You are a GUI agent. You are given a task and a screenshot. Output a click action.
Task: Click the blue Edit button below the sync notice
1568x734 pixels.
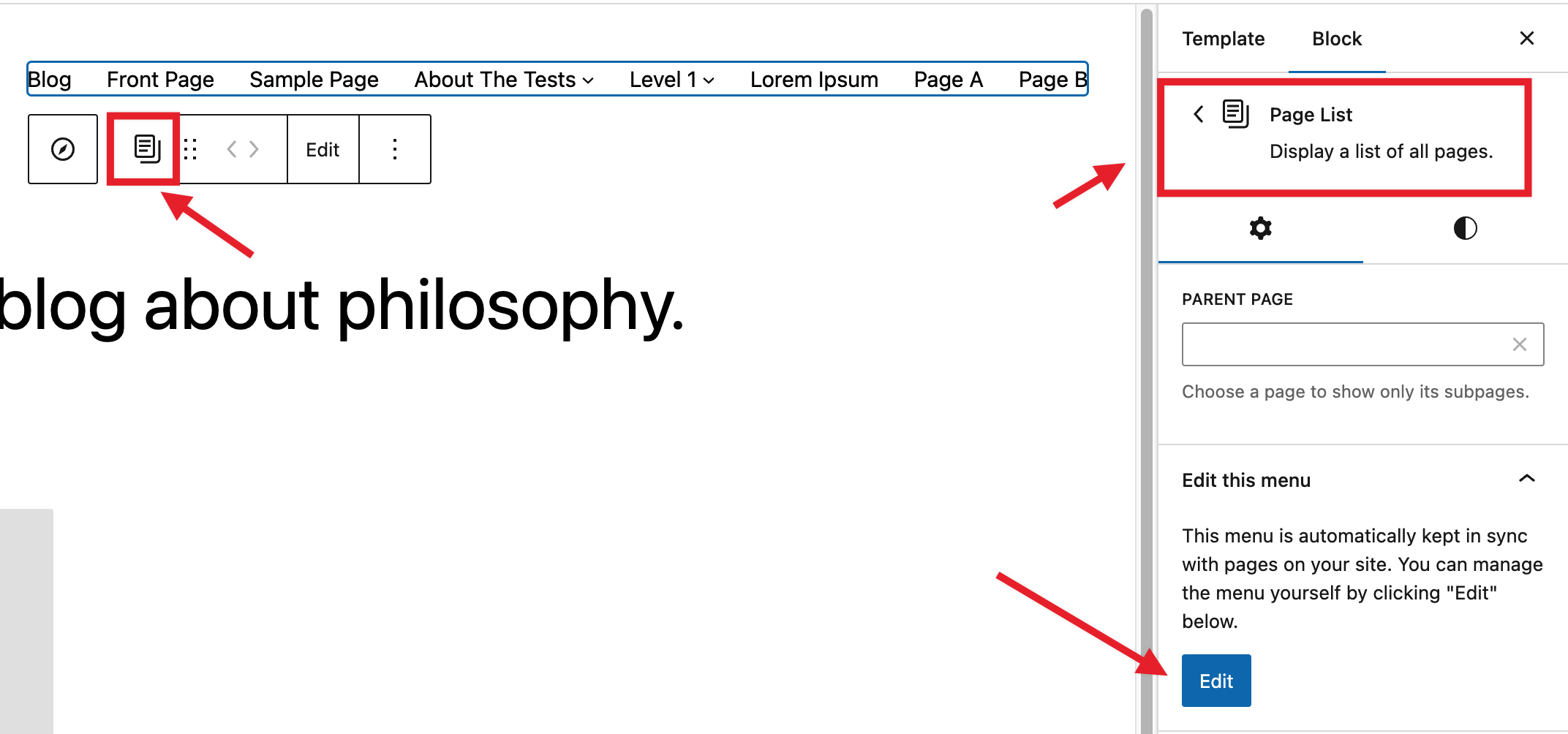click(x=1215, y=680)
